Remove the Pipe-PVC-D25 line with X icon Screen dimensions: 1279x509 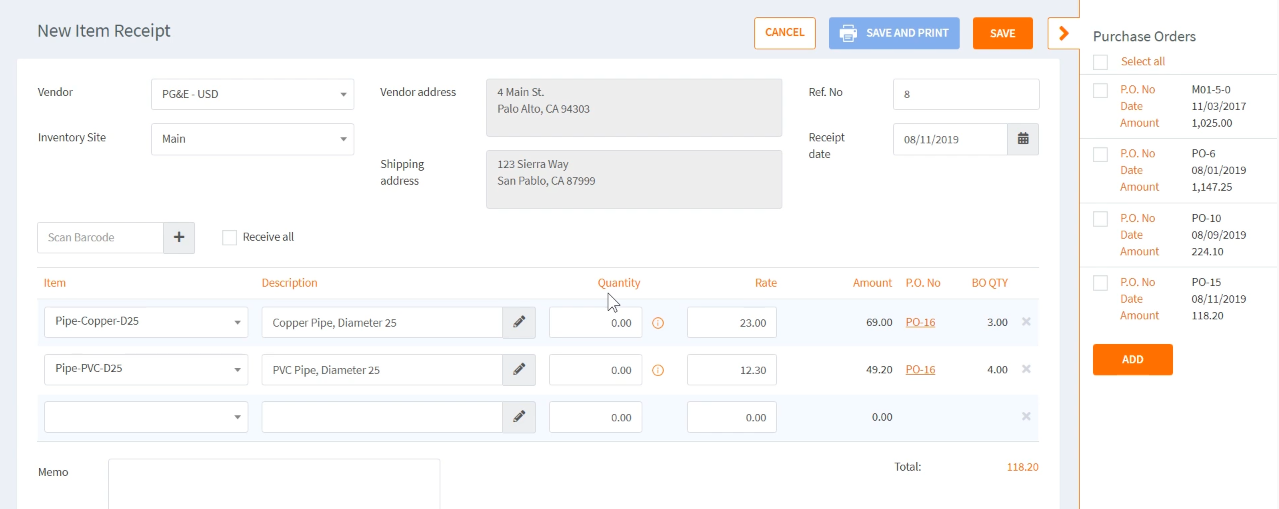[1026, 369]
